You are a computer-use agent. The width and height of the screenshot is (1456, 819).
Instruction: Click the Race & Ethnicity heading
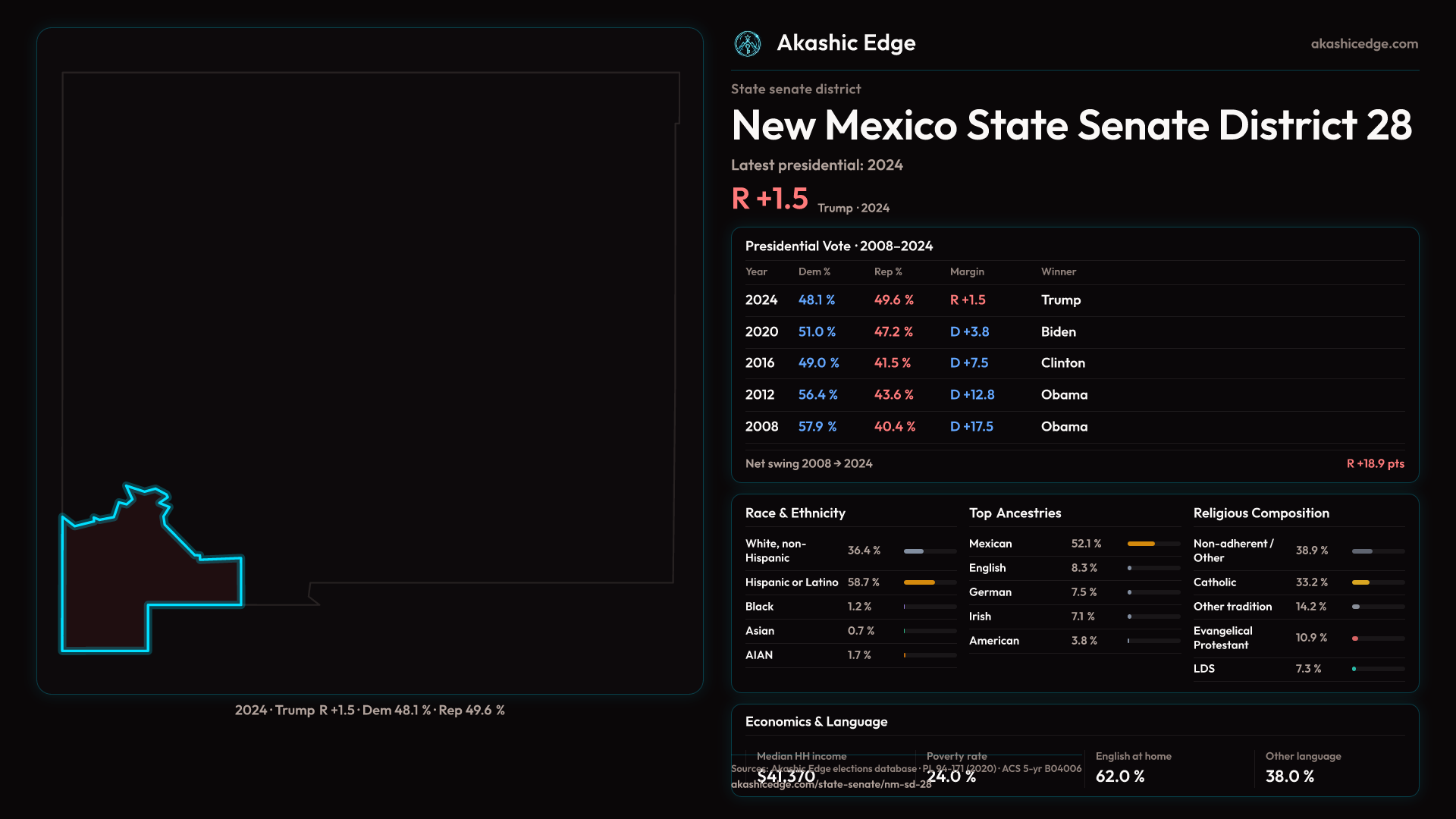coord(795,513)
